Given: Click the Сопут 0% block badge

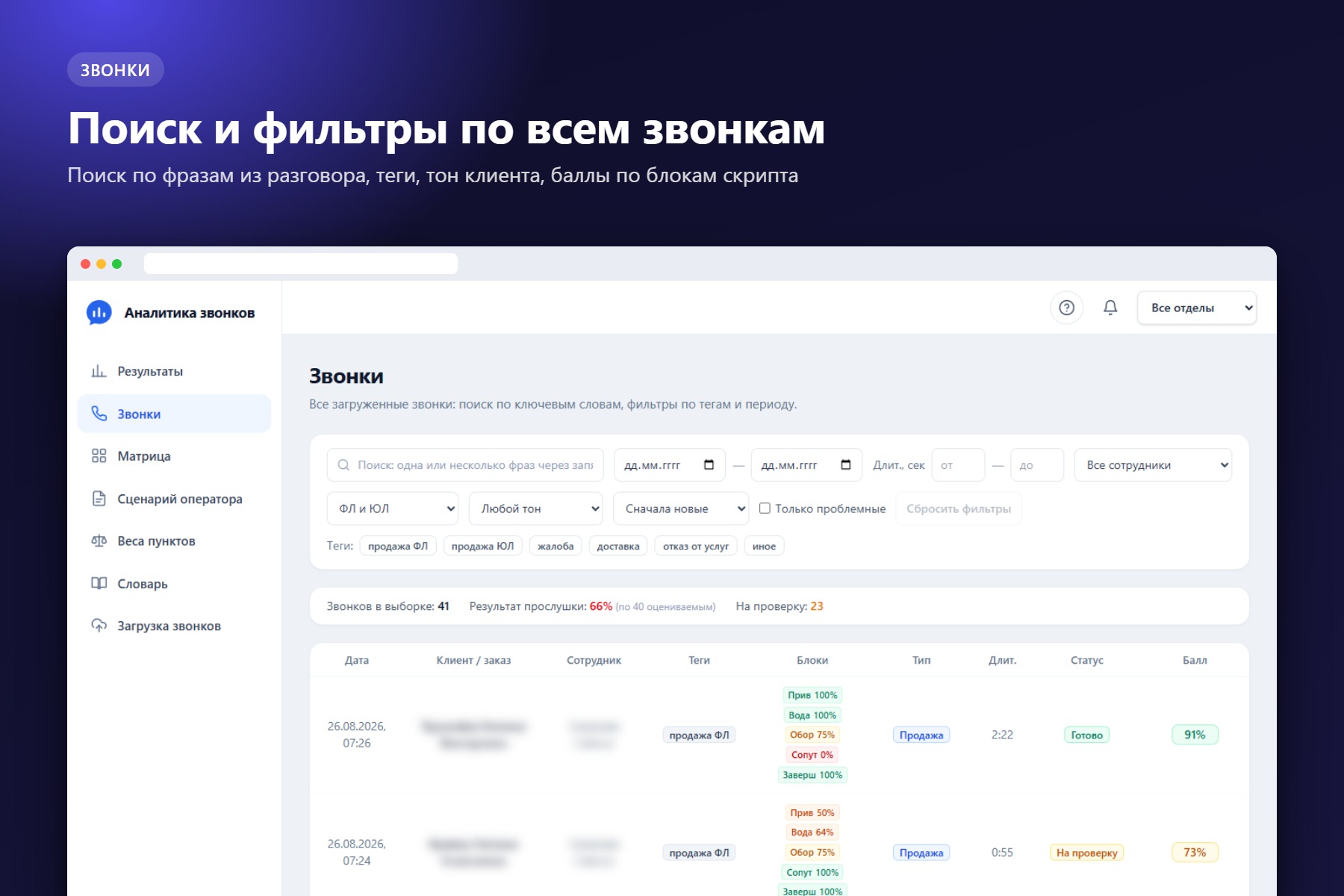Looking at the screenshot, I should tap(812, 755).
